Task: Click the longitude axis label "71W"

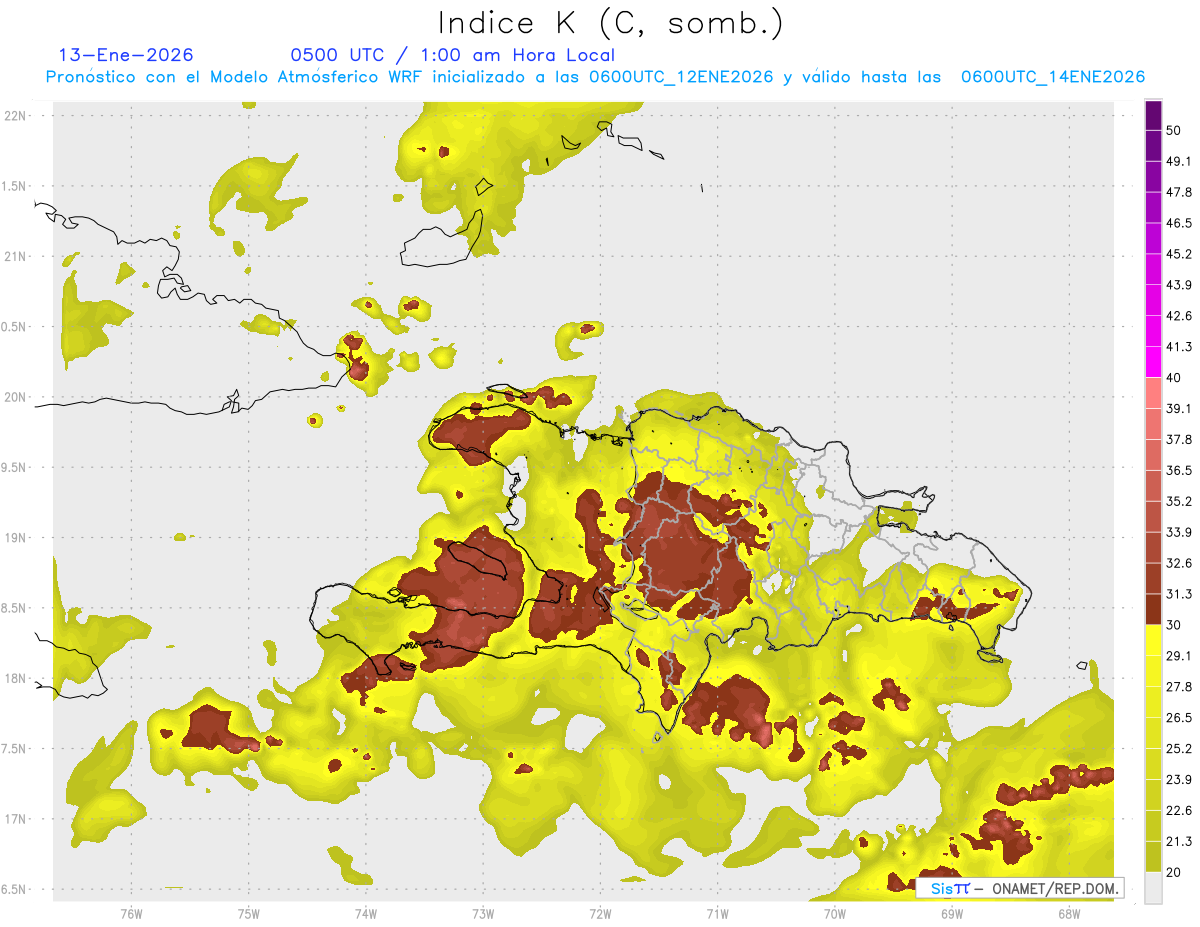Action: (x=717, y=912)
